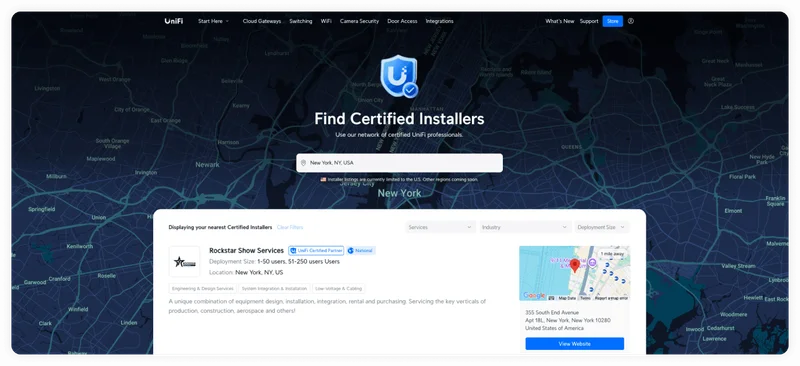Click the Map Data link on mini map
The width and height of the screenshot is (800, 366).
pos(567,298)
